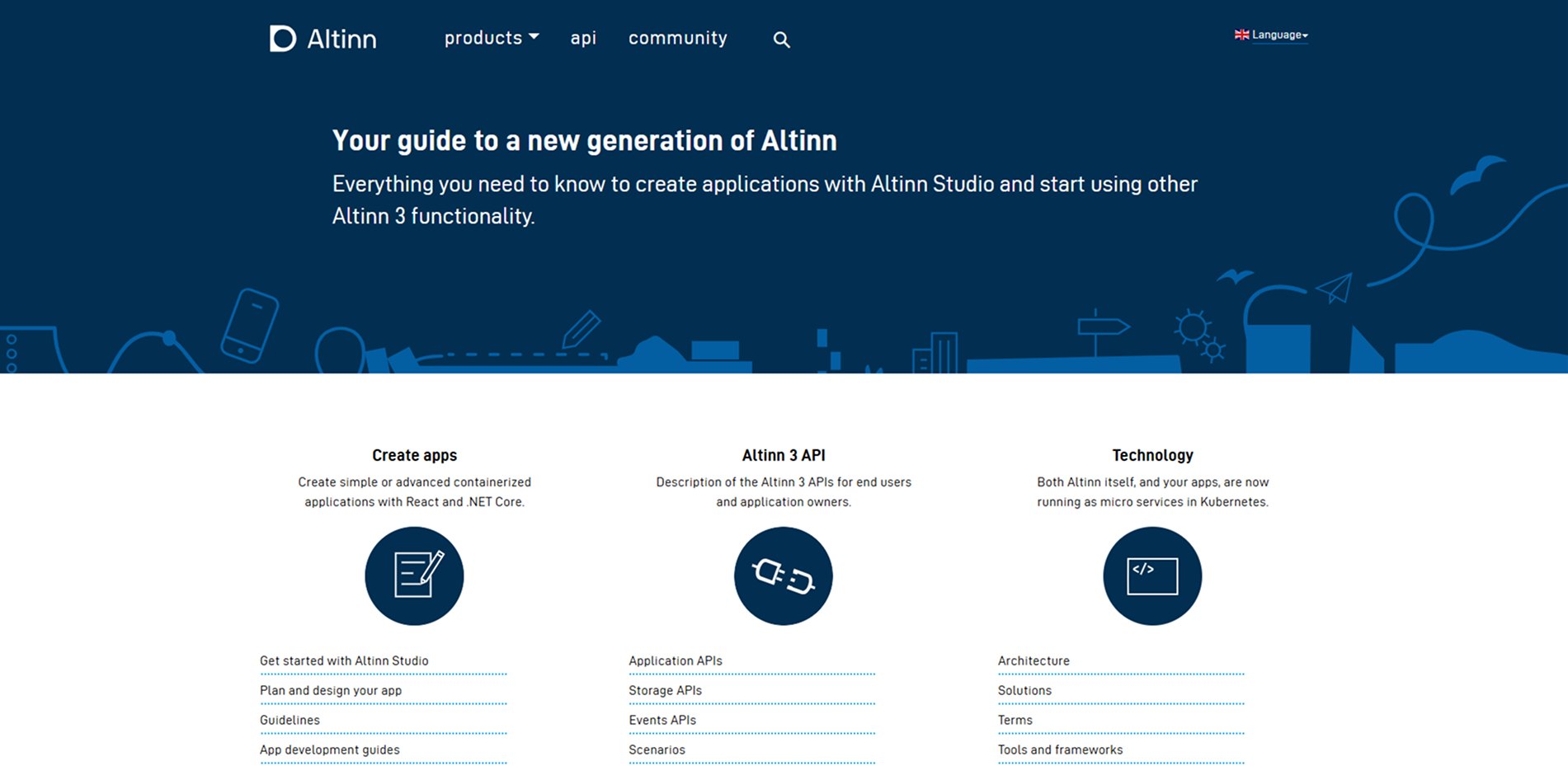Expand the products dropdown menu
Screen dimensions: 1568x775
492,38
